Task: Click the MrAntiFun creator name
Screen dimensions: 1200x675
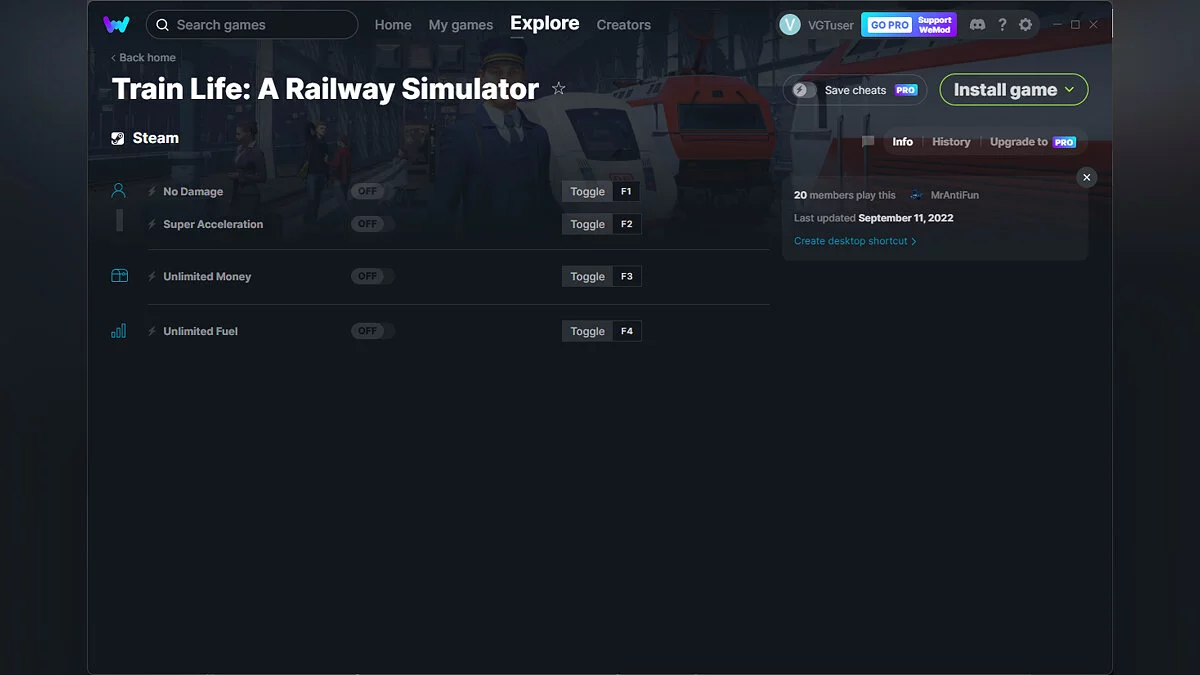Action: pos(955,195)
